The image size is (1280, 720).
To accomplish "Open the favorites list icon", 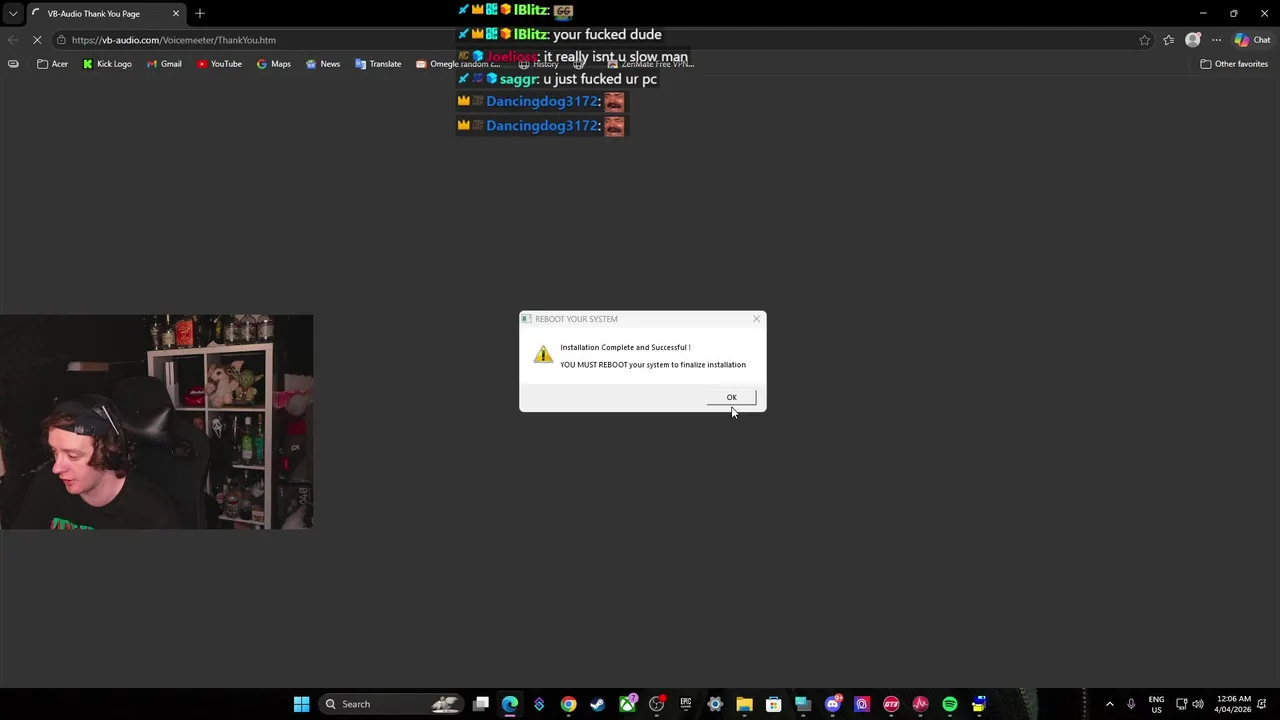I will point(1168,40).
